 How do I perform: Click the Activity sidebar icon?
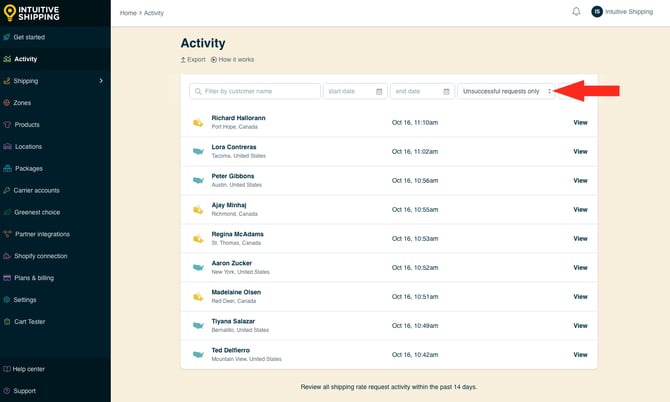(7, 59)
